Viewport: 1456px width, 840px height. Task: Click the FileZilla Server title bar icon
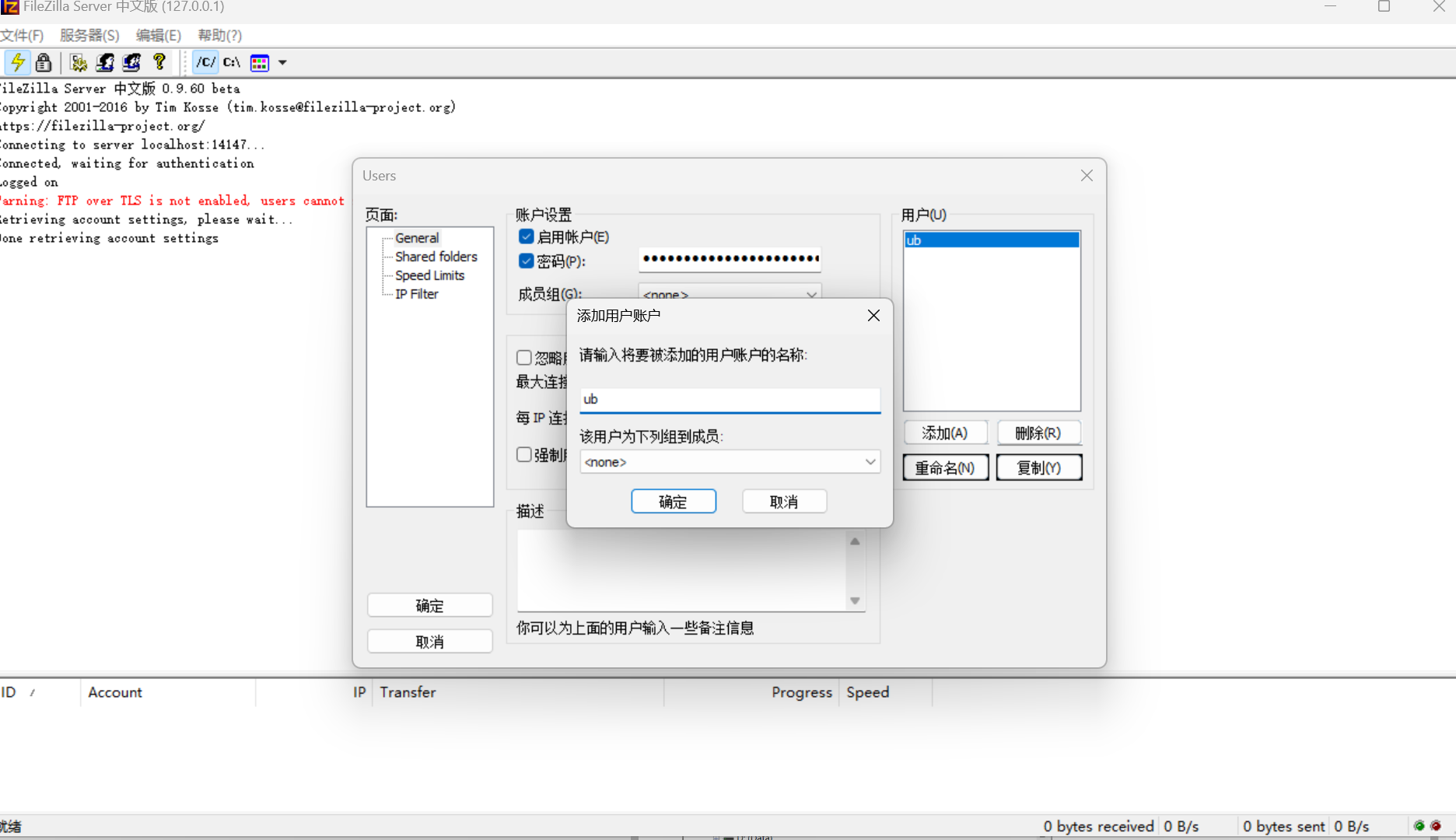click(x=9, y=7)
